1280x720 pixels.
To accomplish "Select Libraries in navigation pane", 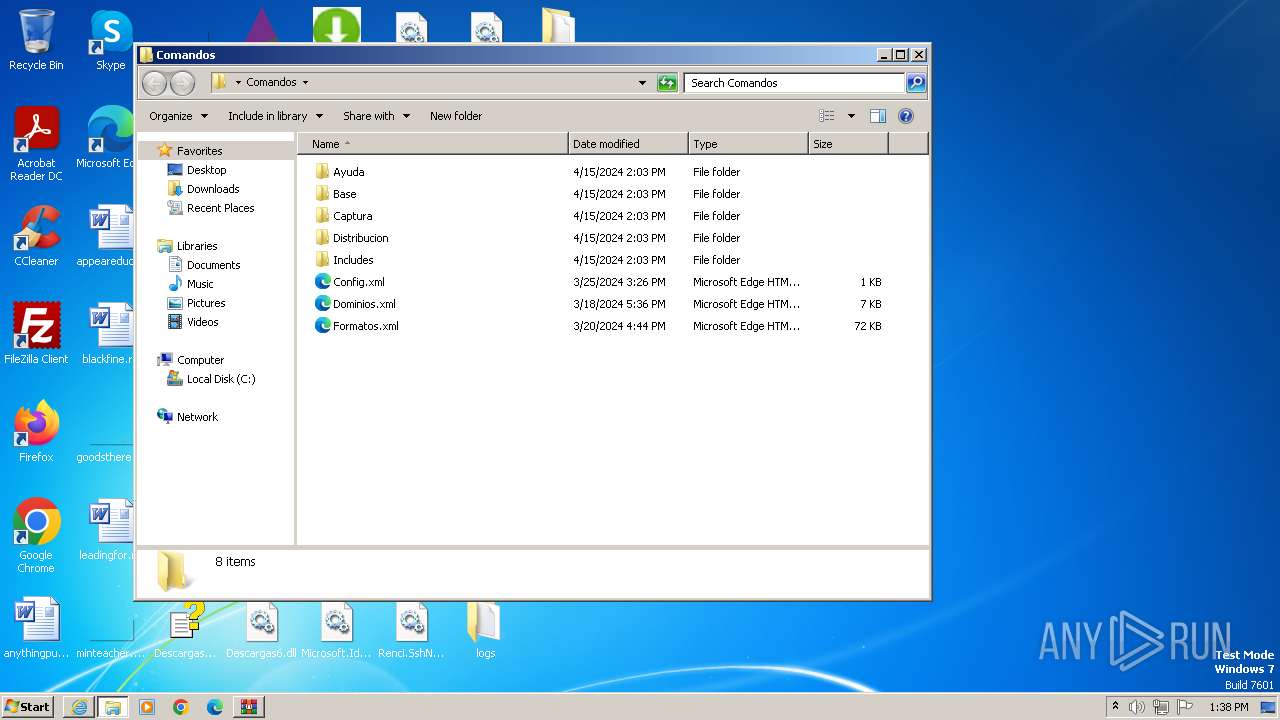I will 197,246.
